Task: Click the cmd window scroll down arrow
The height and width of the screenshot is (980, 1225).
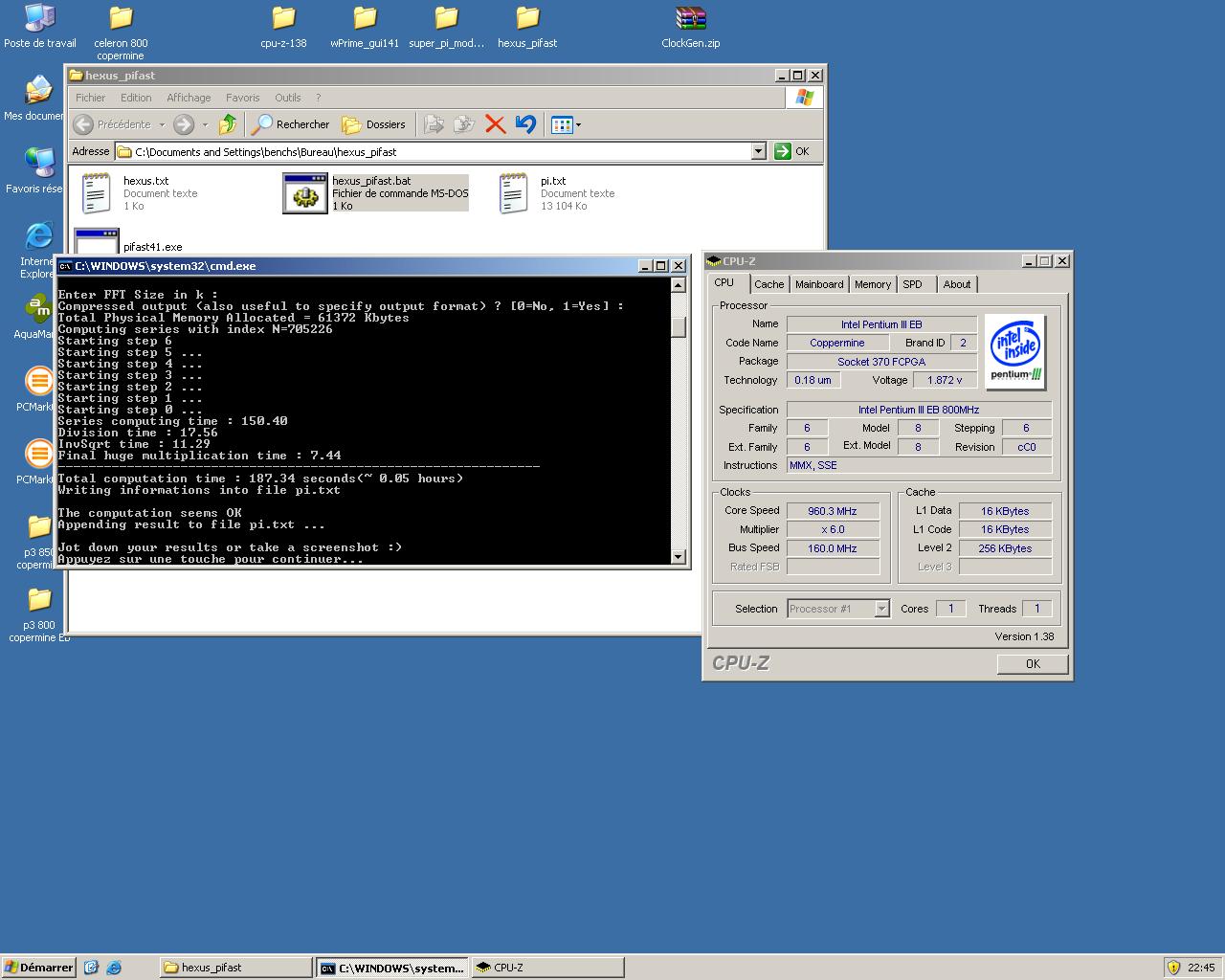Action: click(x=679, y=556)
